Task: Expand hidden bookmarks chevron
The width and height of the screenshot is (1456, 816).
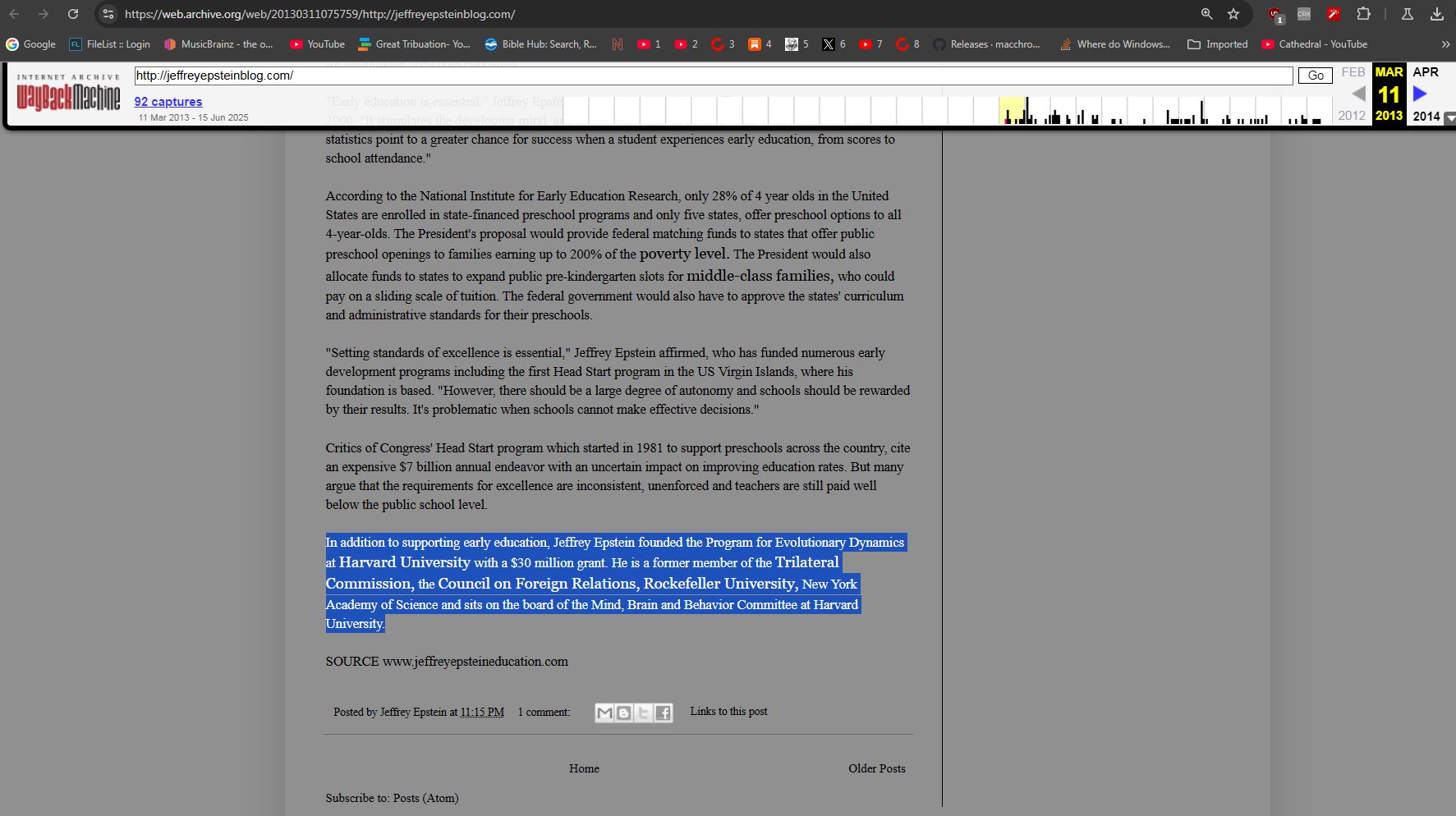Action: [x=1445, y=44]
